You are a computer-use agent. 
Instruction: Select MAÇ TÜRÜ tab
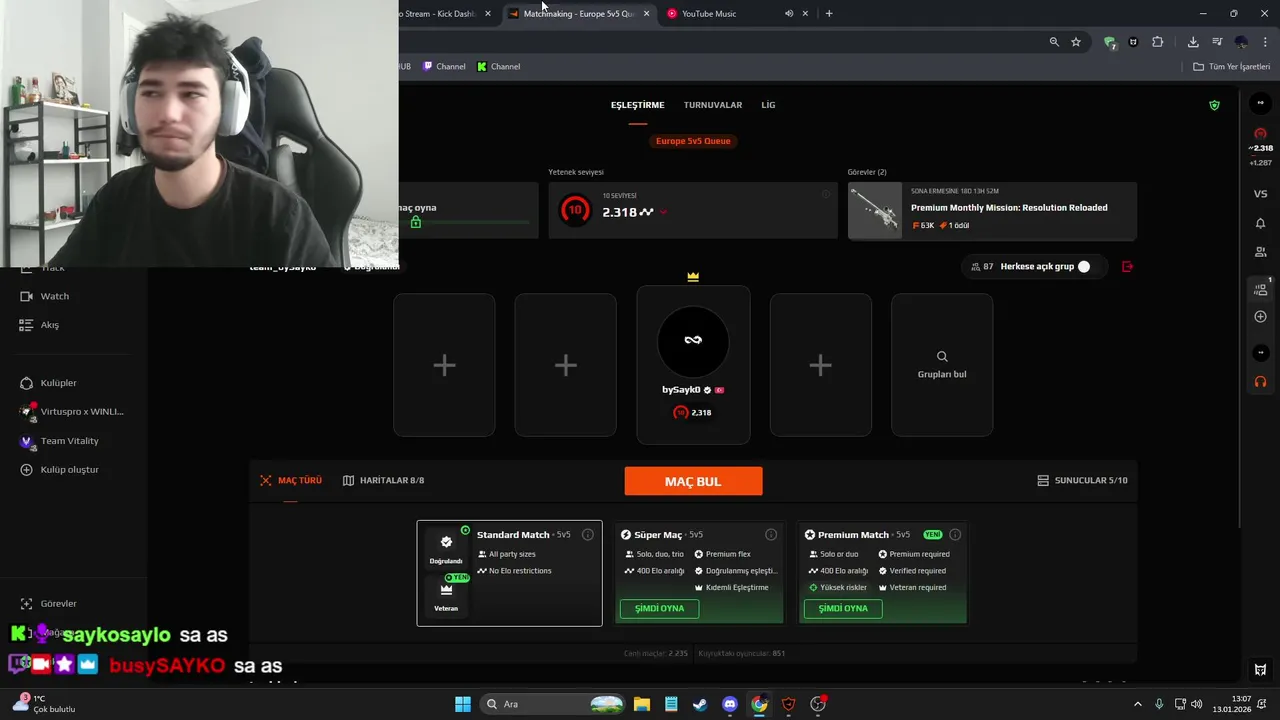tap(291, 481)
